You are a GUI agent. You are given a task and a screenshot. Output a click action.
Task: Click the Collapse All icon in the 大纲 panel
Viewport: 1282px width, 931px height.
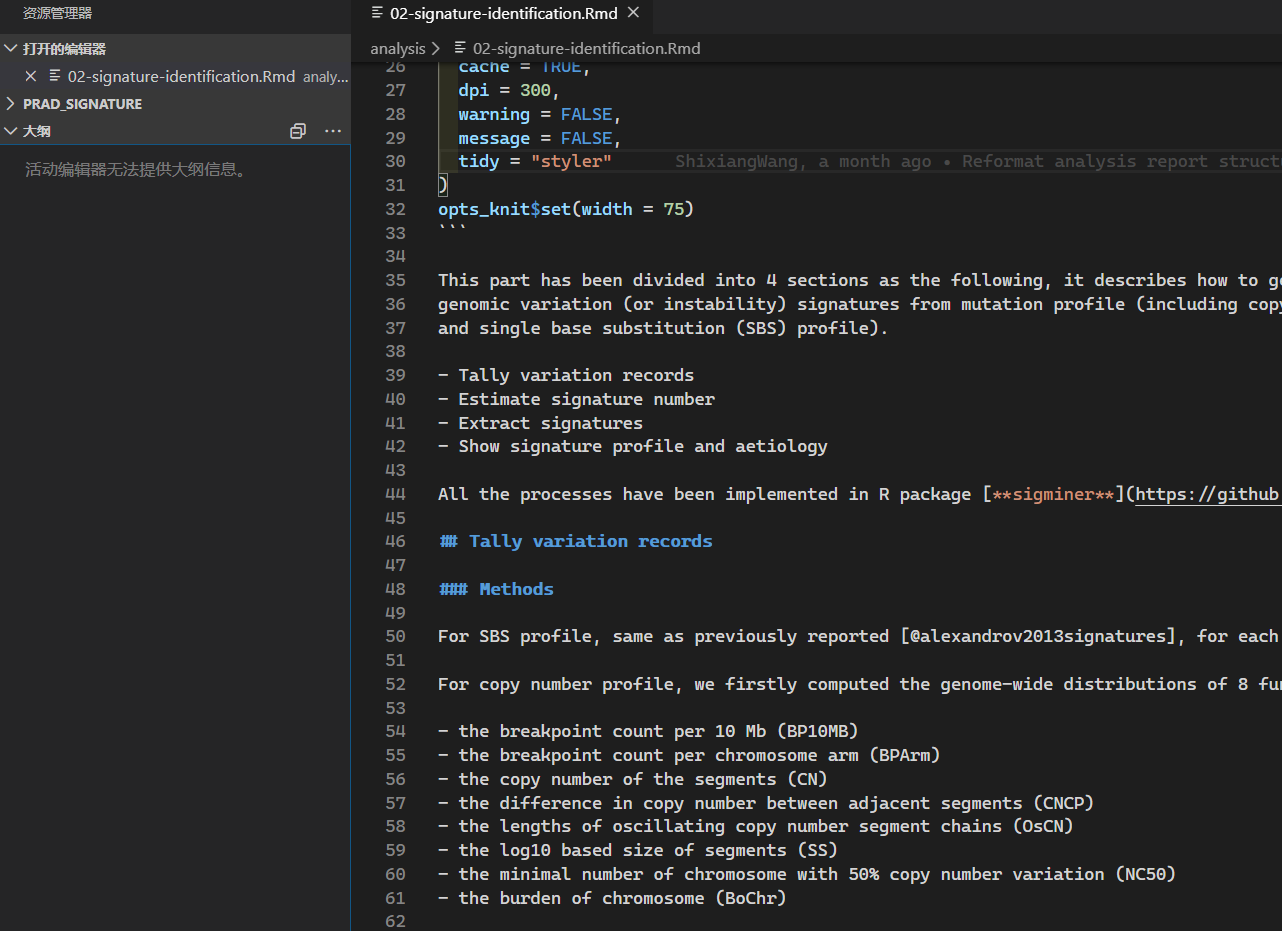(x=297, y=131)
